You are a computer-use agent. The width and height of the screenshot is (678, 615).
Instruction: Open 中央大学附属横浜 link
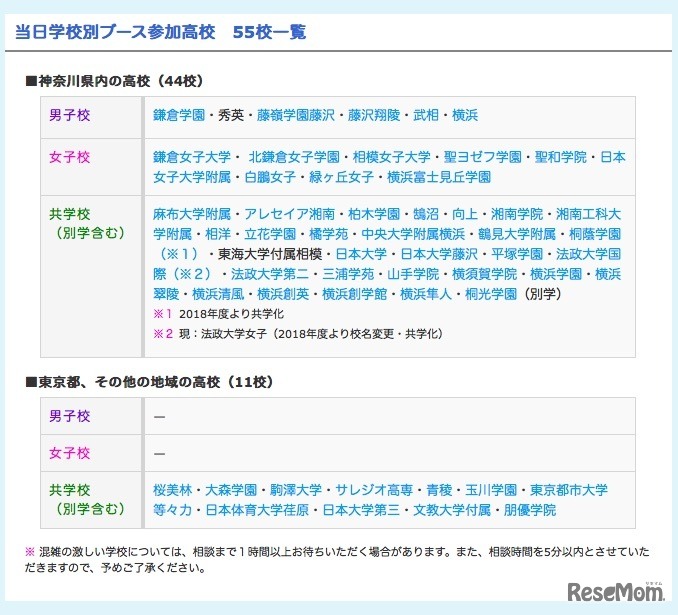click(x=413, y=234)
